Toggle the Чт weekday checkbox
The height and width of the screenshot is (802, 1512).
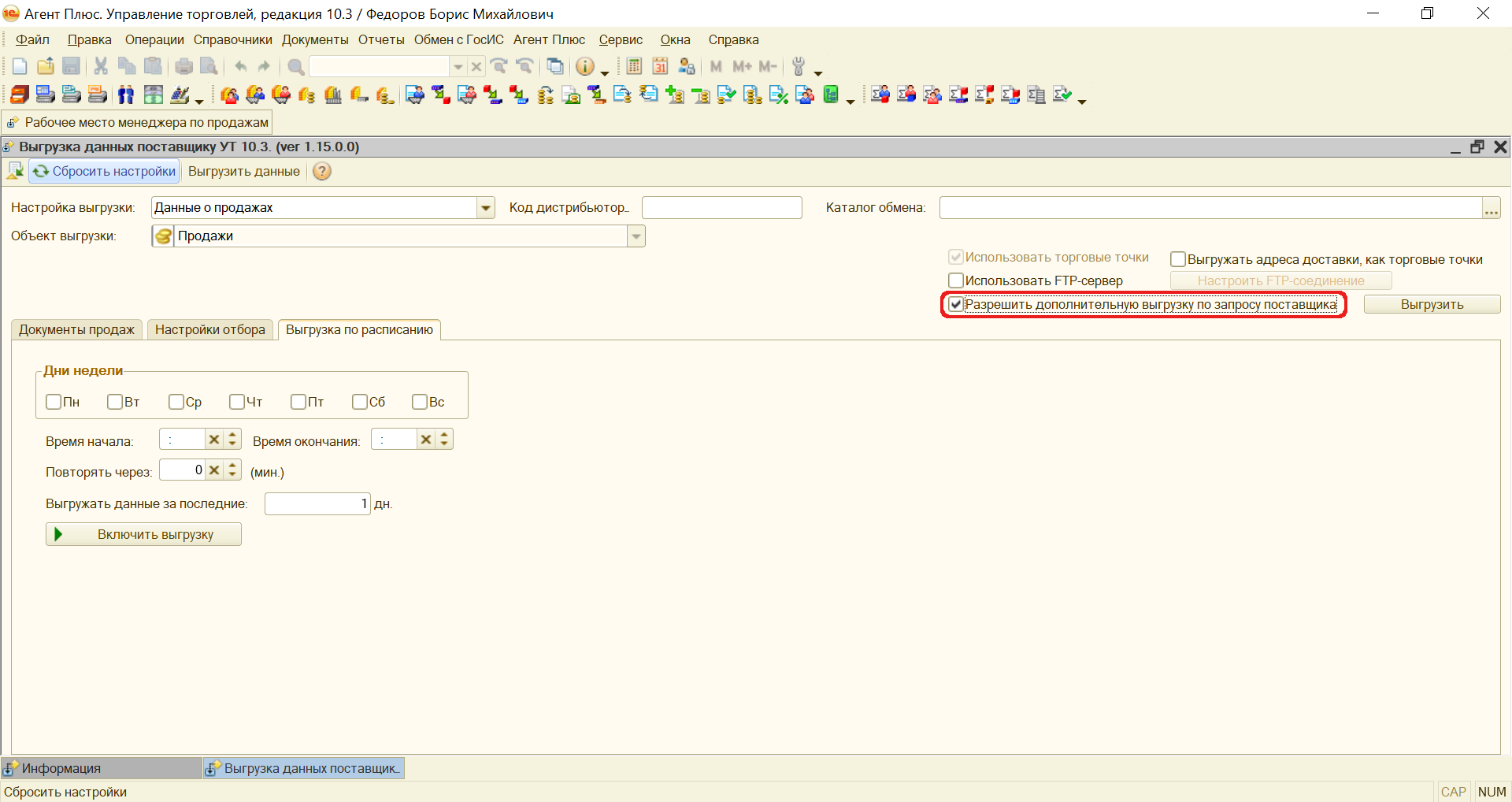coord(237,402)
